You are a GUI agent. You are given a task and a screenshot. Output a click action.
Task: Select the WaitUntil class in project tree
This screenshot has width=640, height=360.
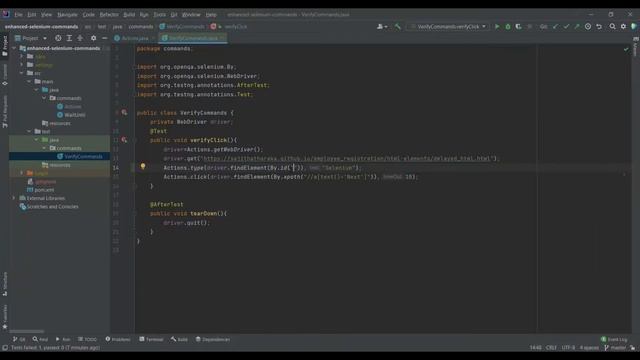coord(71,115)
